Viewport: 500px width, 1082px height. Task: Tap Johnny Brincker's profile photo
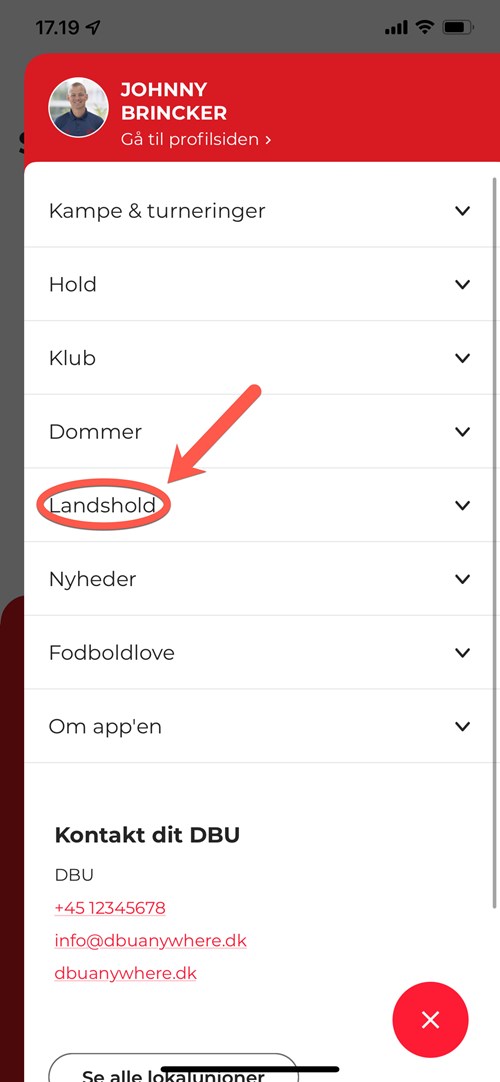pos(78,107)
